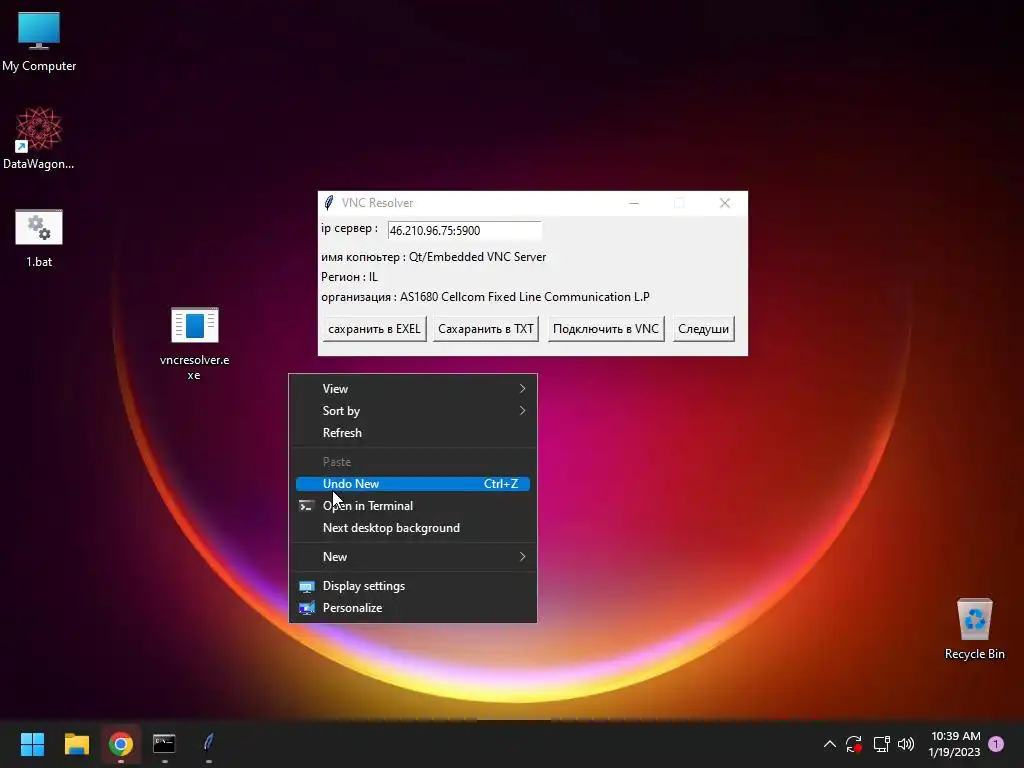Click the terminal icon beside Open in Terminal
The image size is (1024, 768).
pyautogui.click(x=306, y=505)
